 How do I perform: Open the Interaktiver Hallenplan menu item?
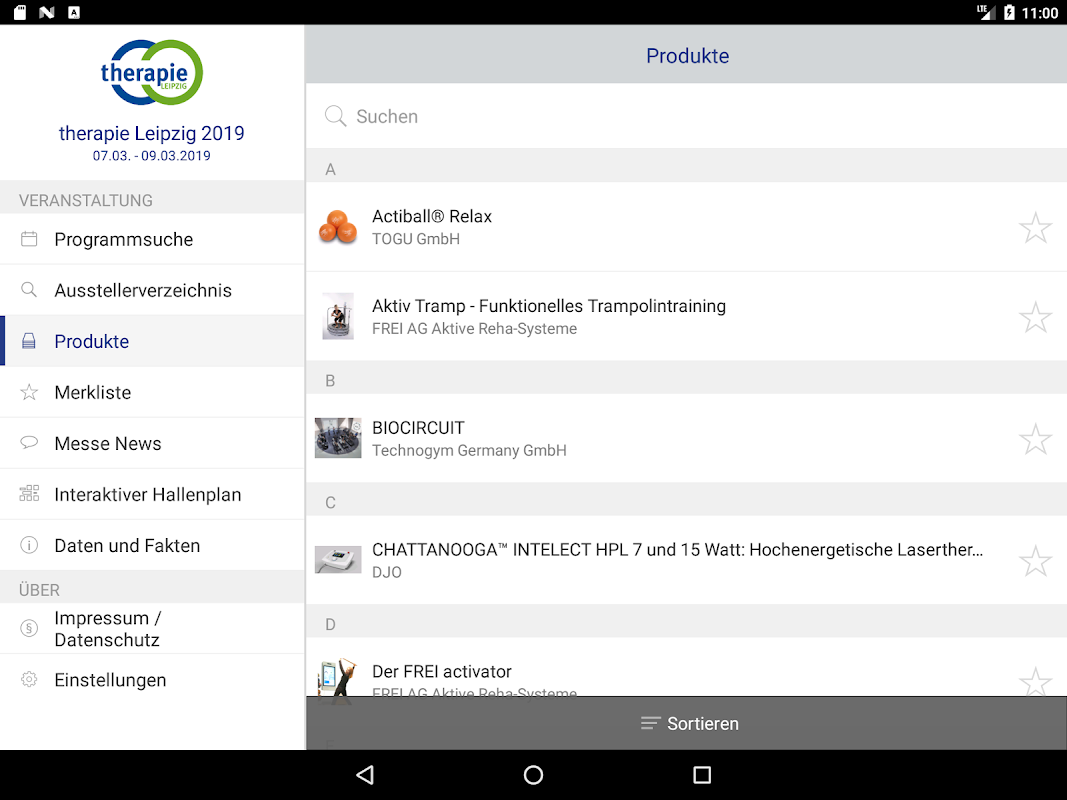[x=152, y=494]
